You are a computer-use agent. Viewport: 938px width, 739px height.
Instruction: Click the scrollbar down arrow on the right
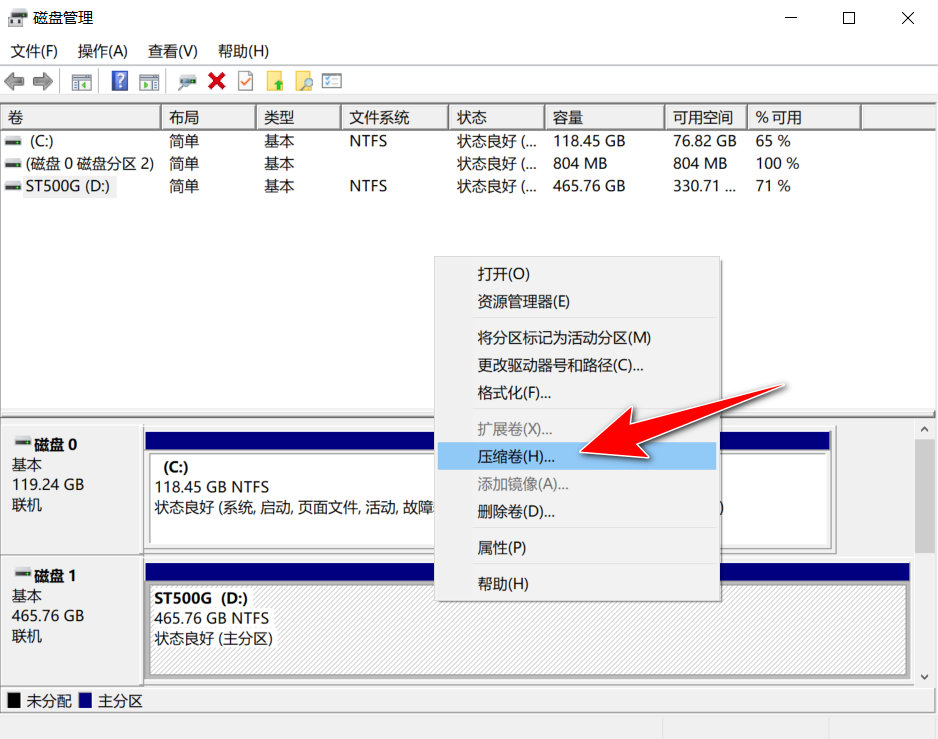click(x=924, y=677)
